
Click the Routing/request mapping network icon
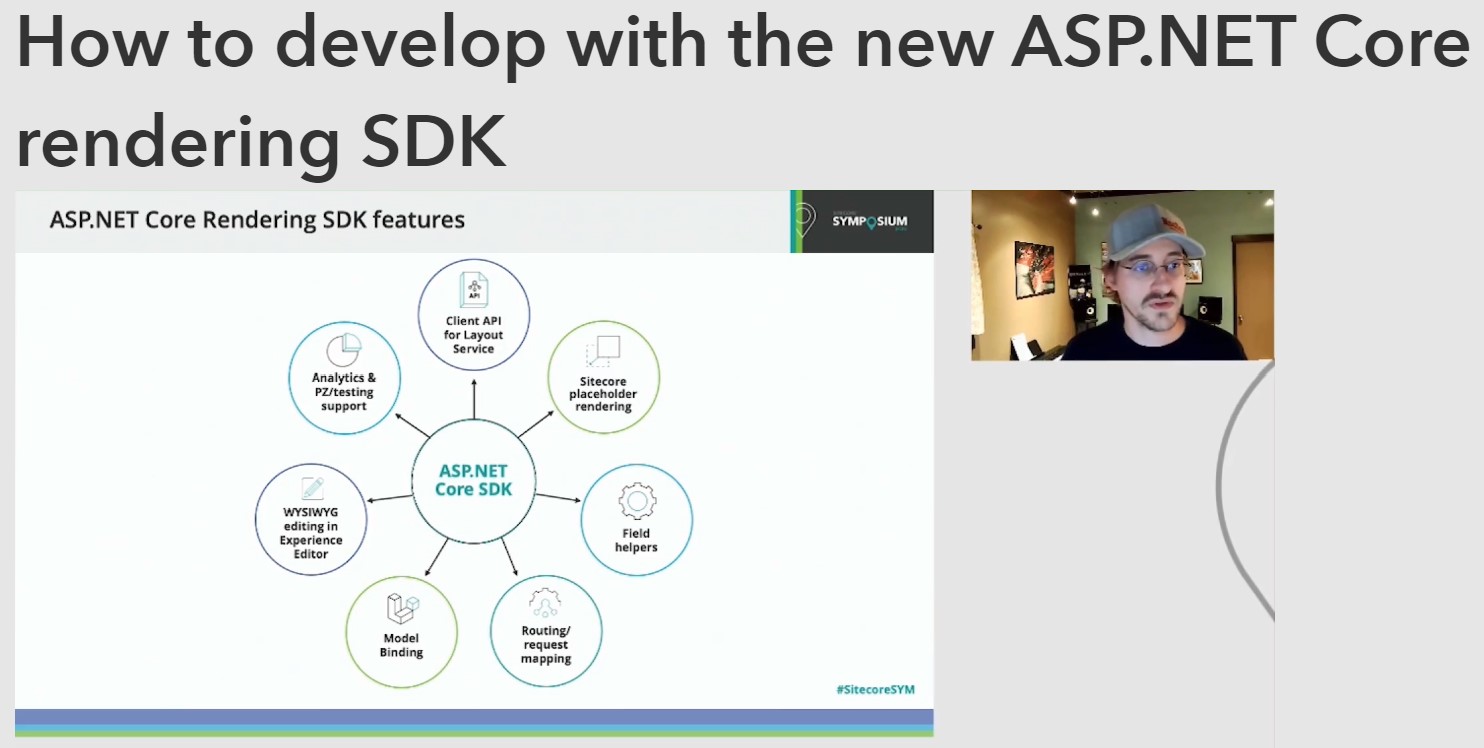545,603
